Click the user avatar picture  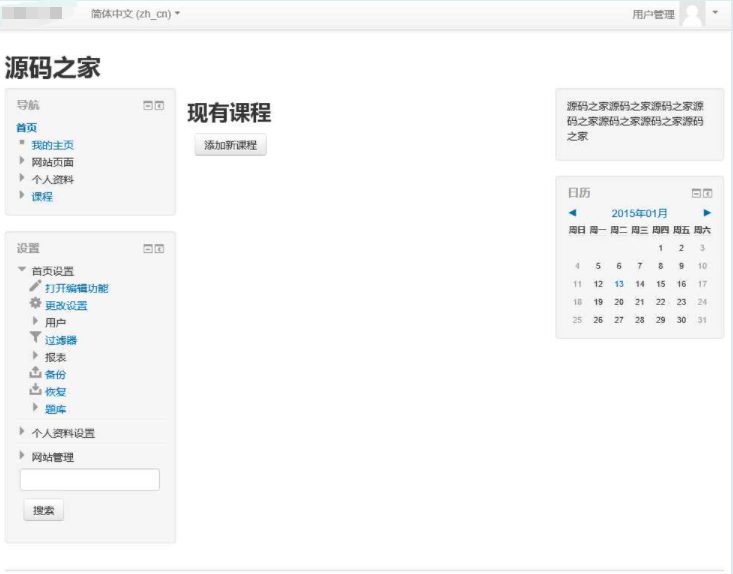pos(692,14)
